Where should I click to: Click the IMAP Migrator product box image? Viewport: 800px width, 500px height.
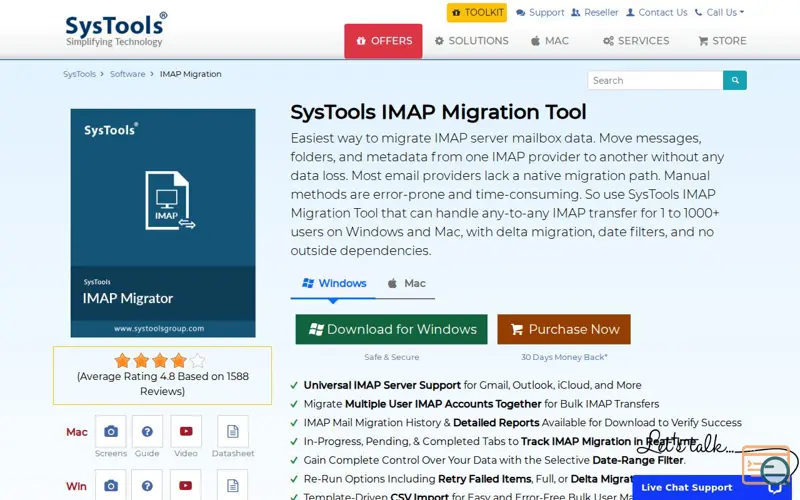(163, 223)
